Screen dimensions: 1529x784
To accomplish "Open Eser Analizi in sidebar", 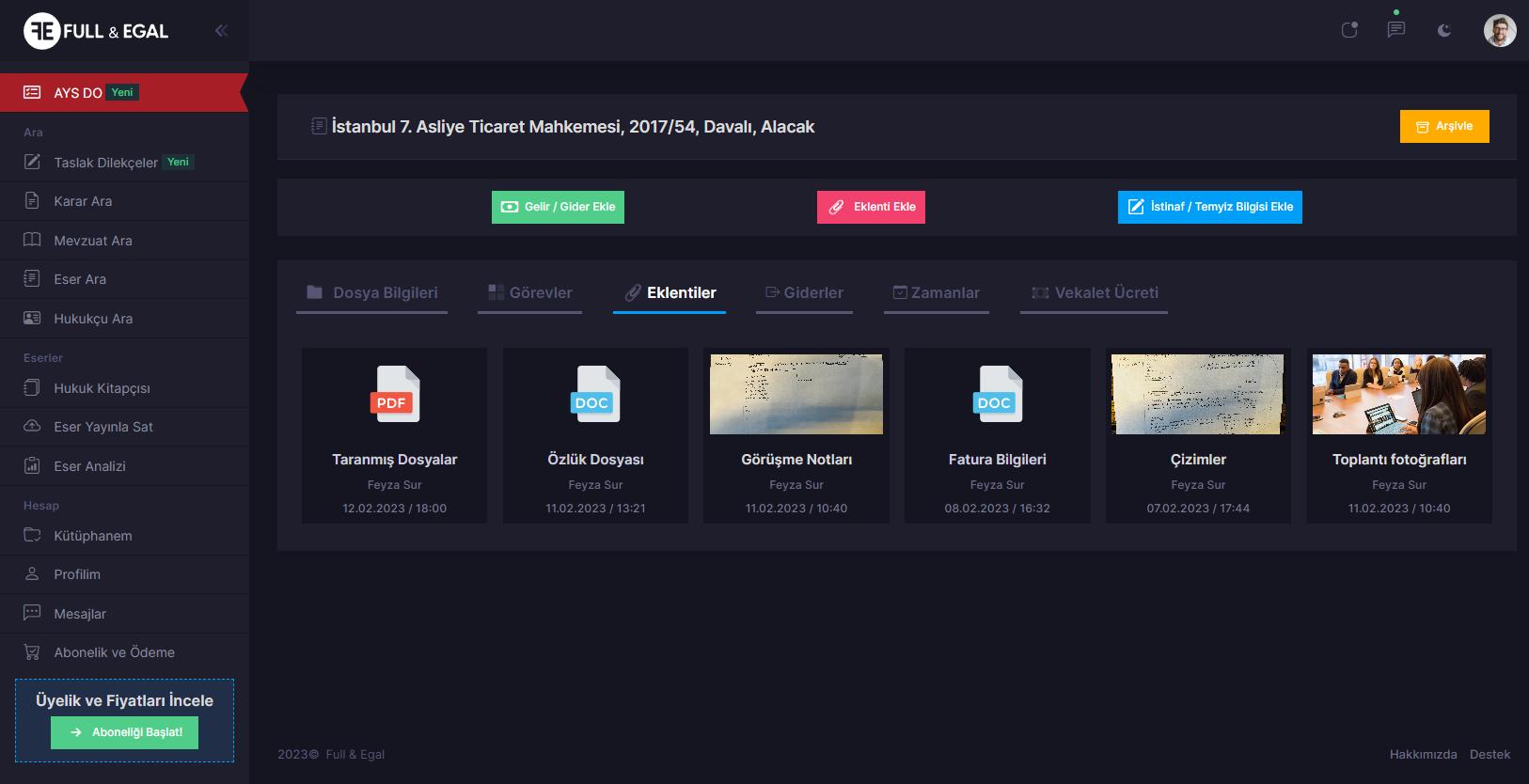I will (89, 466).
